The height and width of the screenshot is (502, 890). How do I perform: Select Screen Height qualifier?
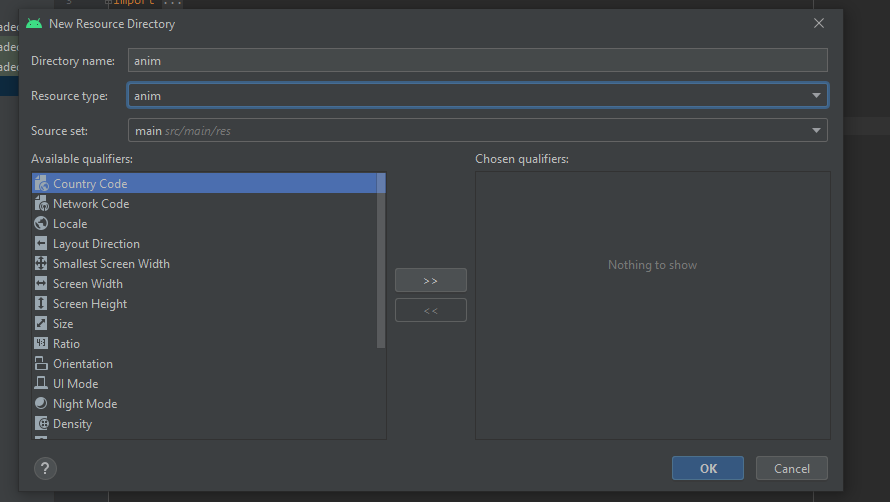[x=204, y=303]
